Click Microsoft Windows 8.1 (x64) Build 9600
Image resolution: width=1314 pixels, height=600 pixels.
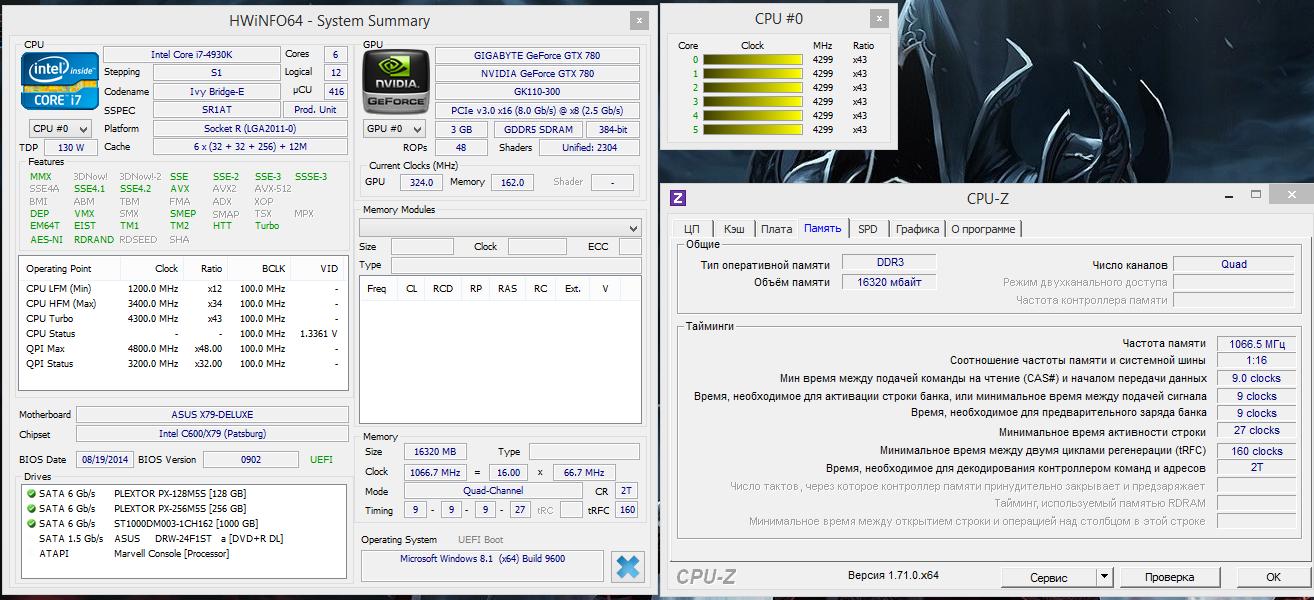coord(482,565)
